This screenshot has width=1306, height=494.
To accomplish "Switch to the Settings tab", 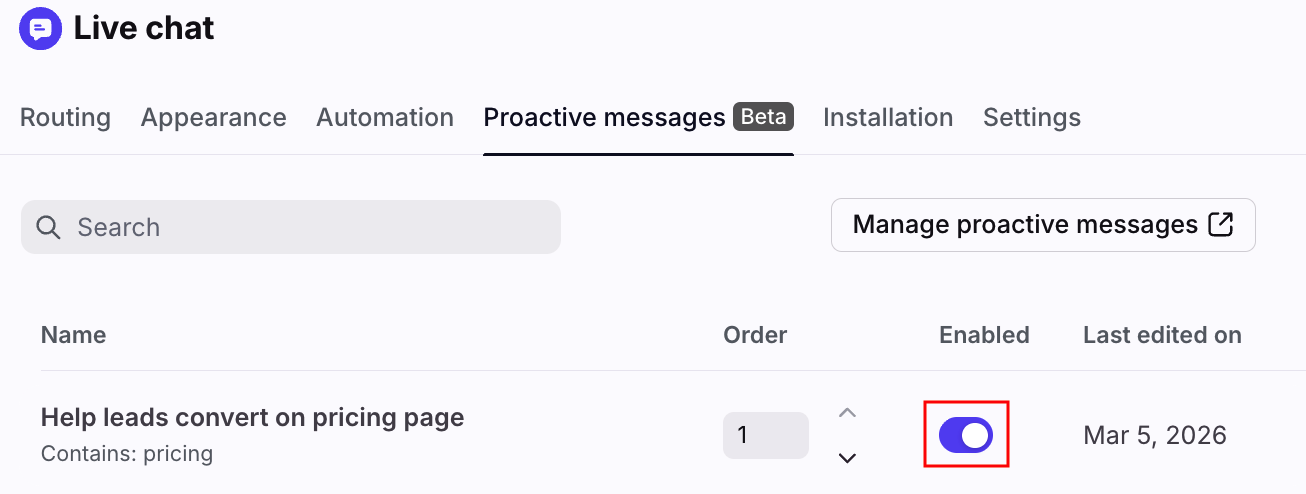I will pyautogui.click(x=1032, y=118).
